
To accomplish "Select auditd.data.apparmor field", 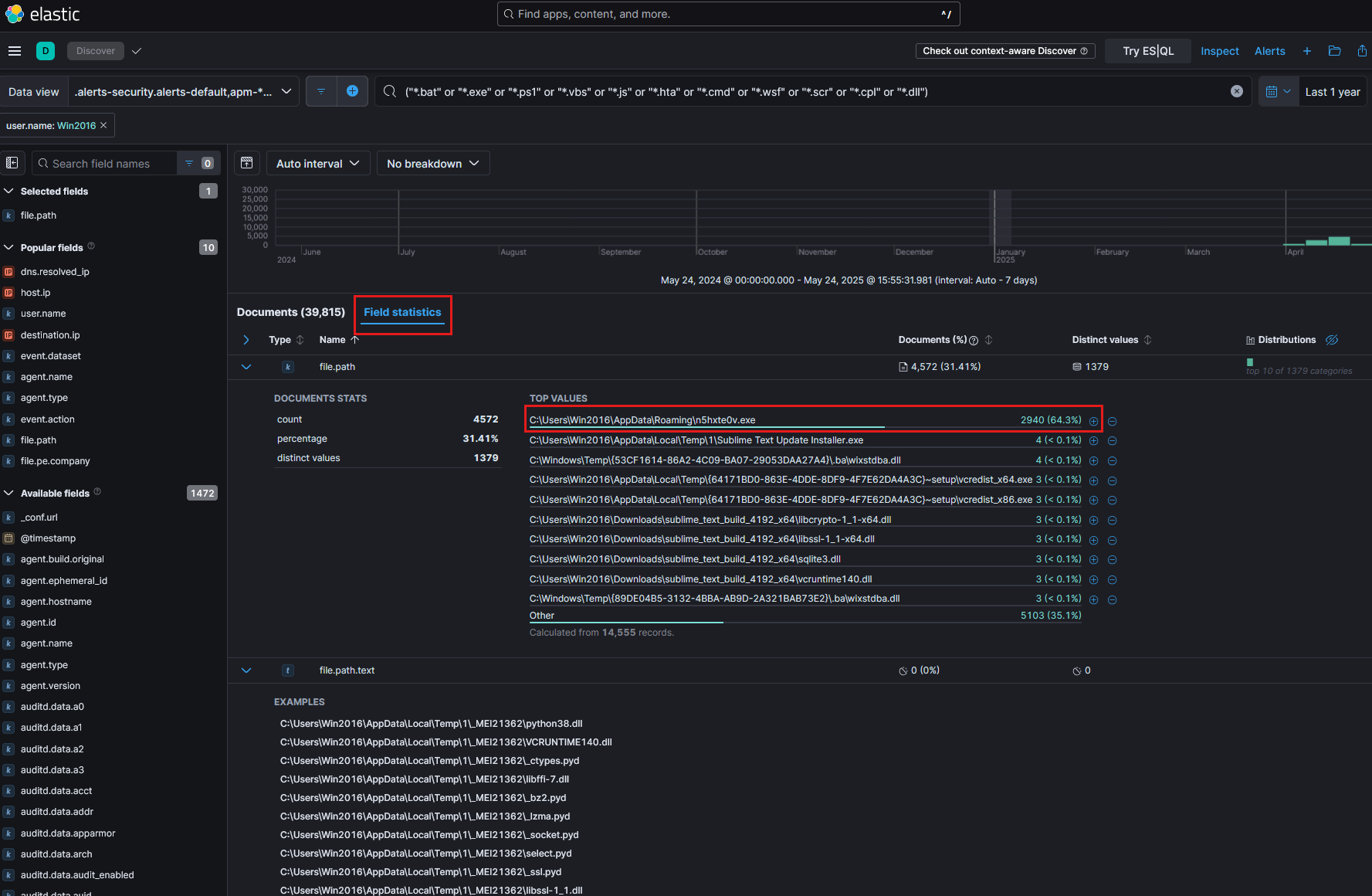I will 68,833.
